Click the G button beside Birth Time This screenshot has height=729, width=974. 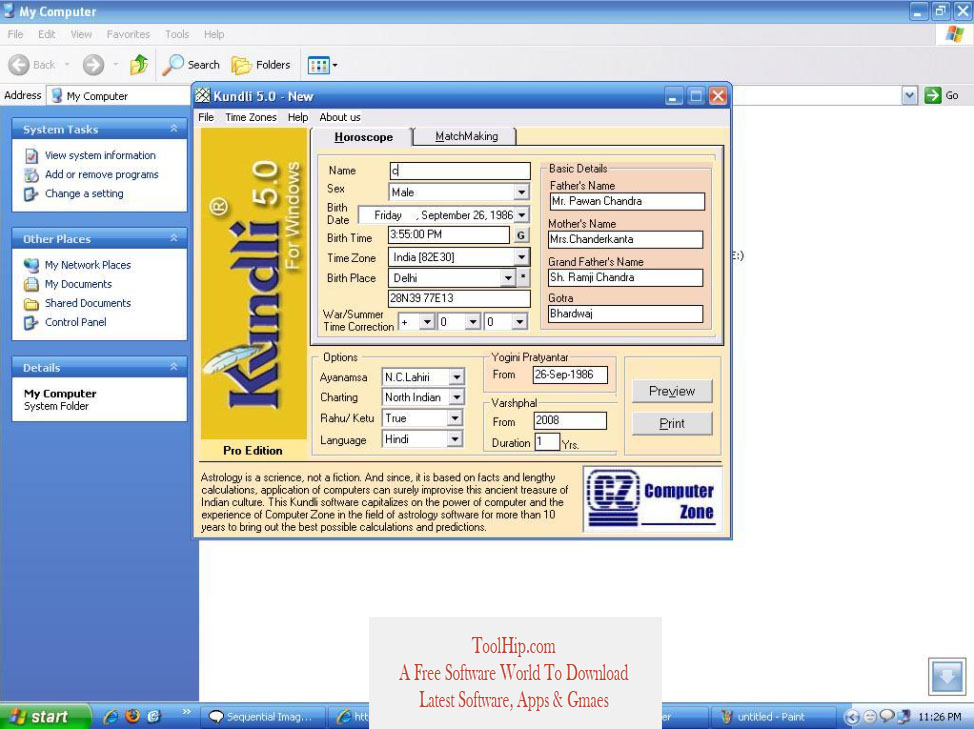click(x=521, y=235)
